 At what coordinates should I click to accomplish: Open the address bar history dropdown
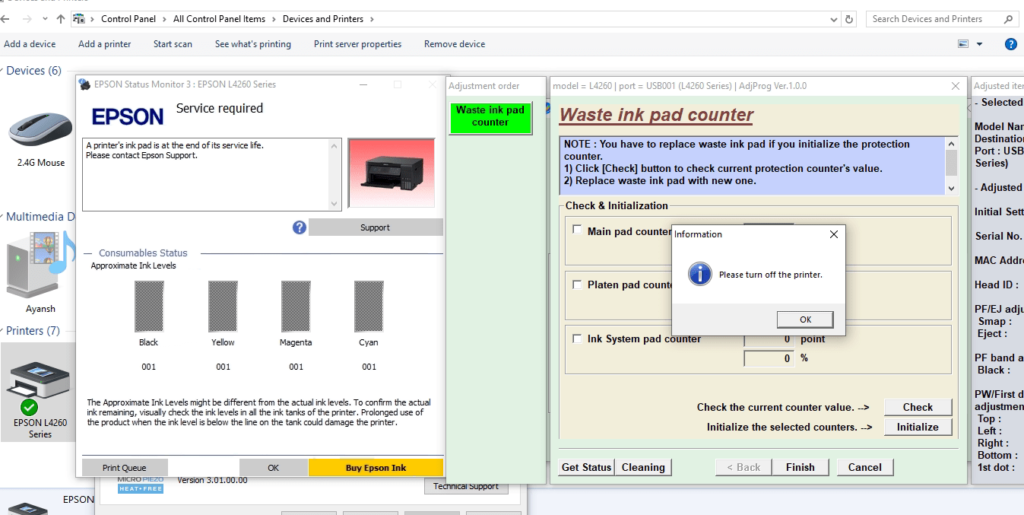834,20
